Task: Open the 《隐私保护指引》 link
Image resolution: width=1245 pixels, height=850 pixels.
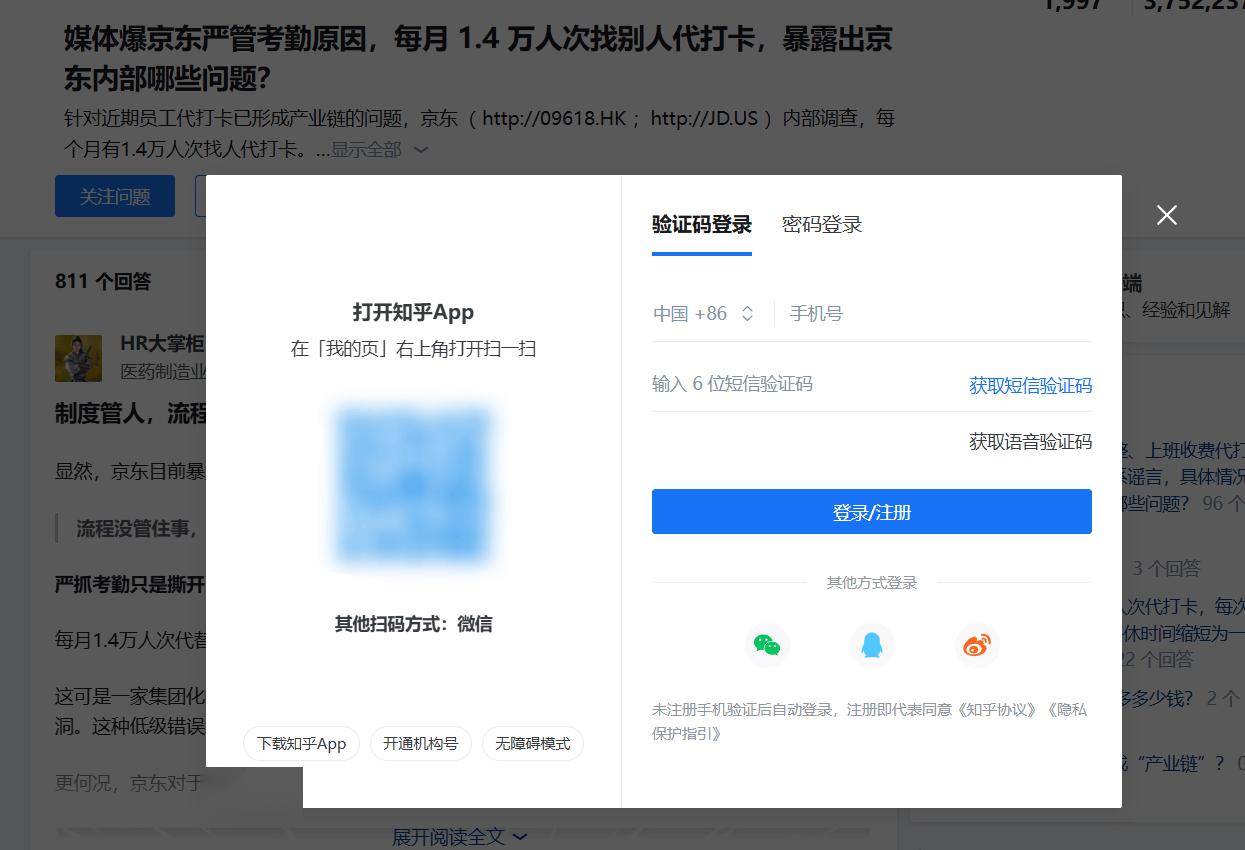Action: click(869, 721)
